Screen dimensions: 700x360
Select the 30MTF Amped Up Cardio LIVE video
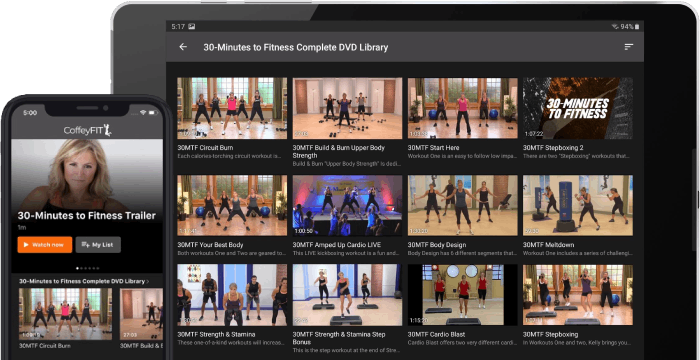pyautogui.click(x=347, y=205)
